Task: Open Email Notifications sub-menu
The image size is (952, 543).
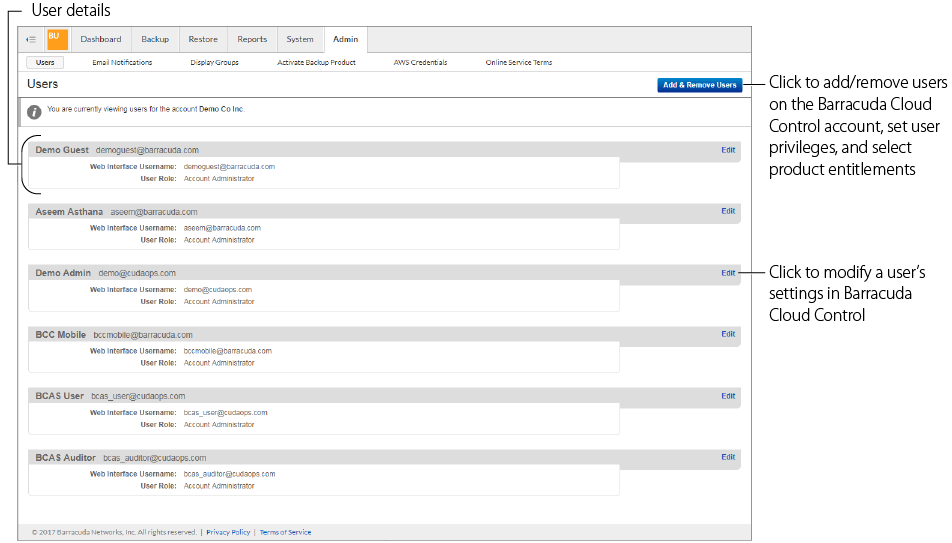Action: tap(122, 63)
